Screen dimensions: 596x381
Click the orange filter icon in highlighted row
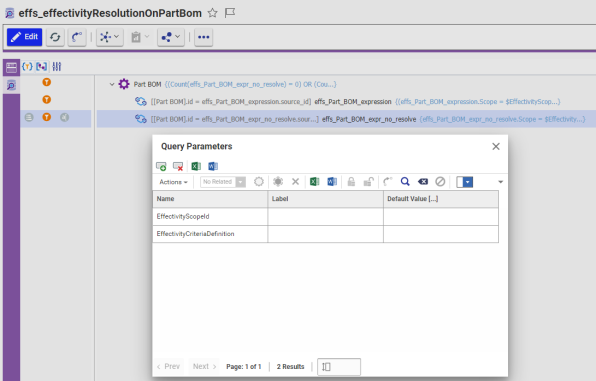[46, 117]
